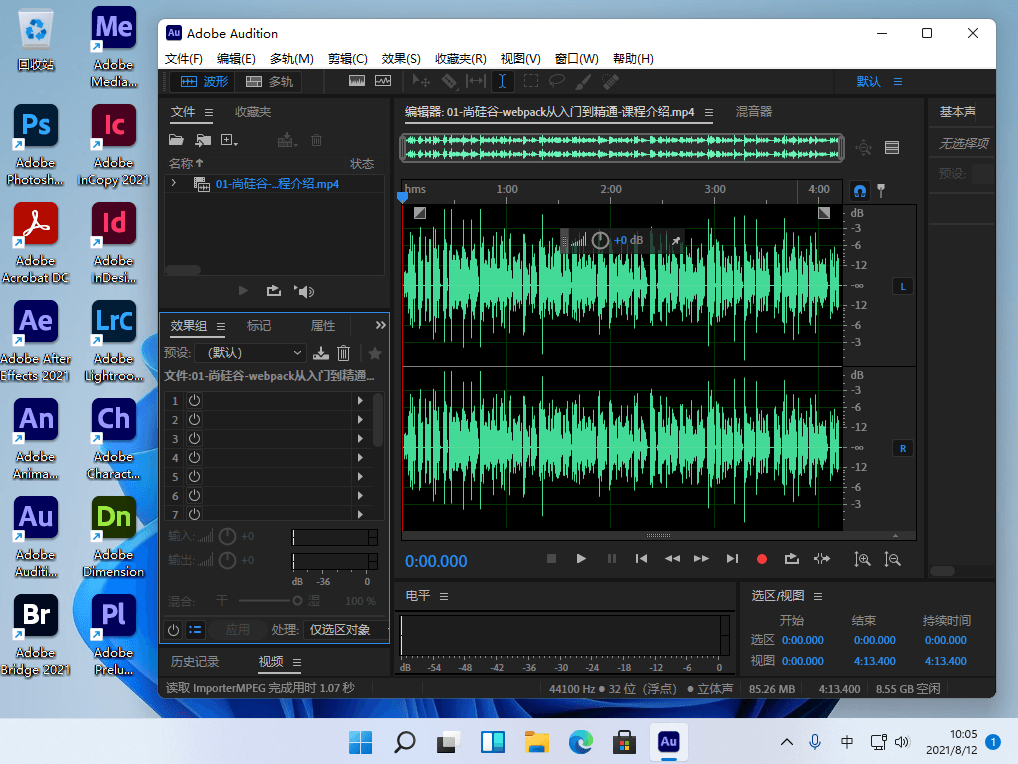Toggle loop playback icon
Screen dimensions: 1018x764
click(x=791, y=558)
